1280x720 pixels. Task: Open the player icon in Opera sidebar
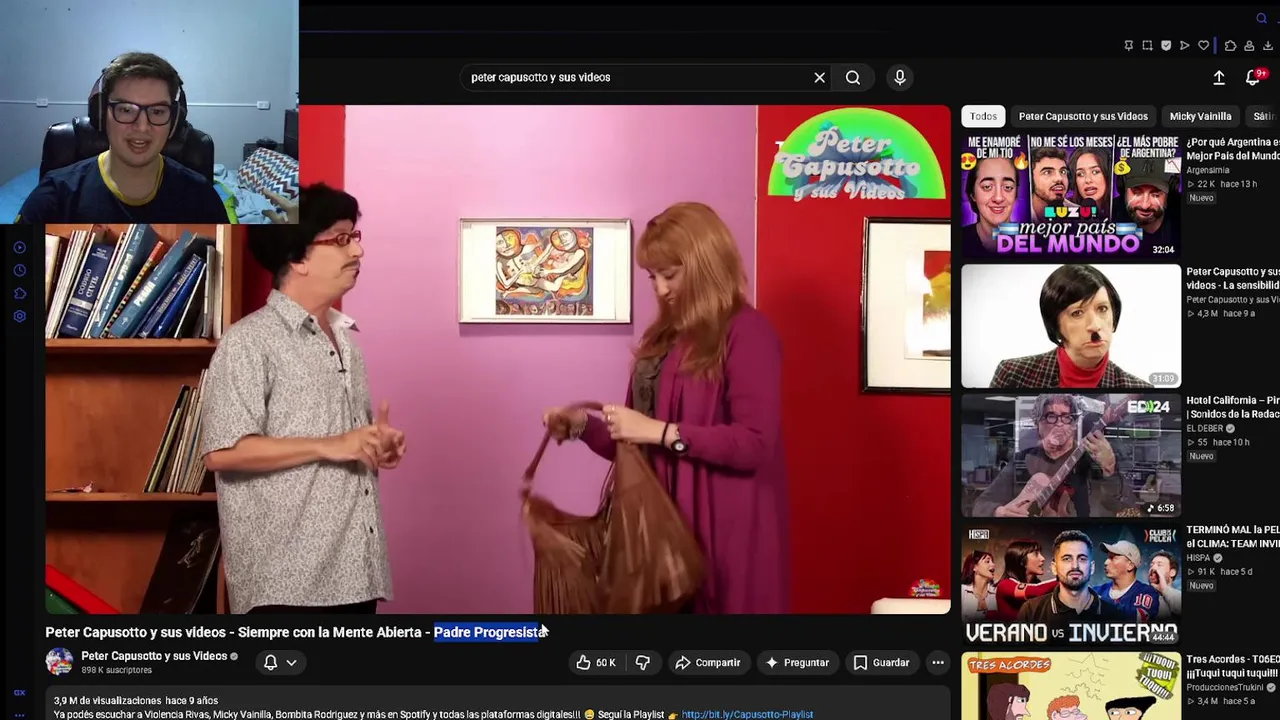coord(19,247)
